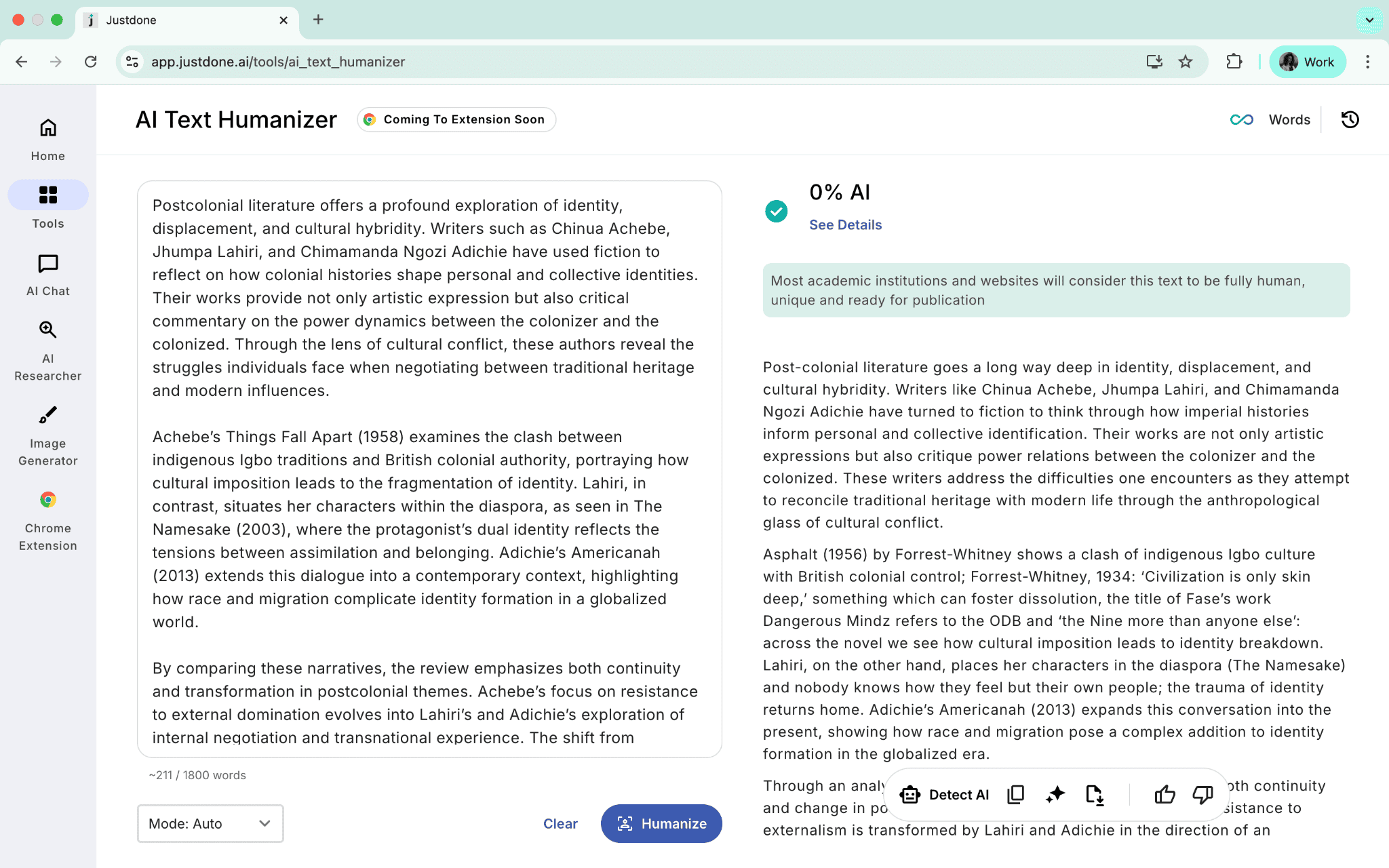
Task: Open the AI Researcher tool
Action: [x=47, y=350]
